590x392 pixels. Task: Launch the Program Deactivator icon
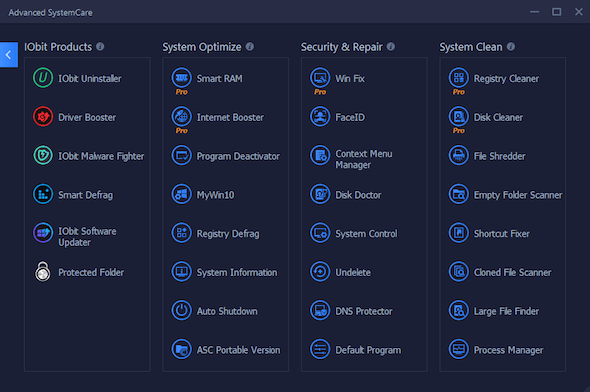pos(181,155)
